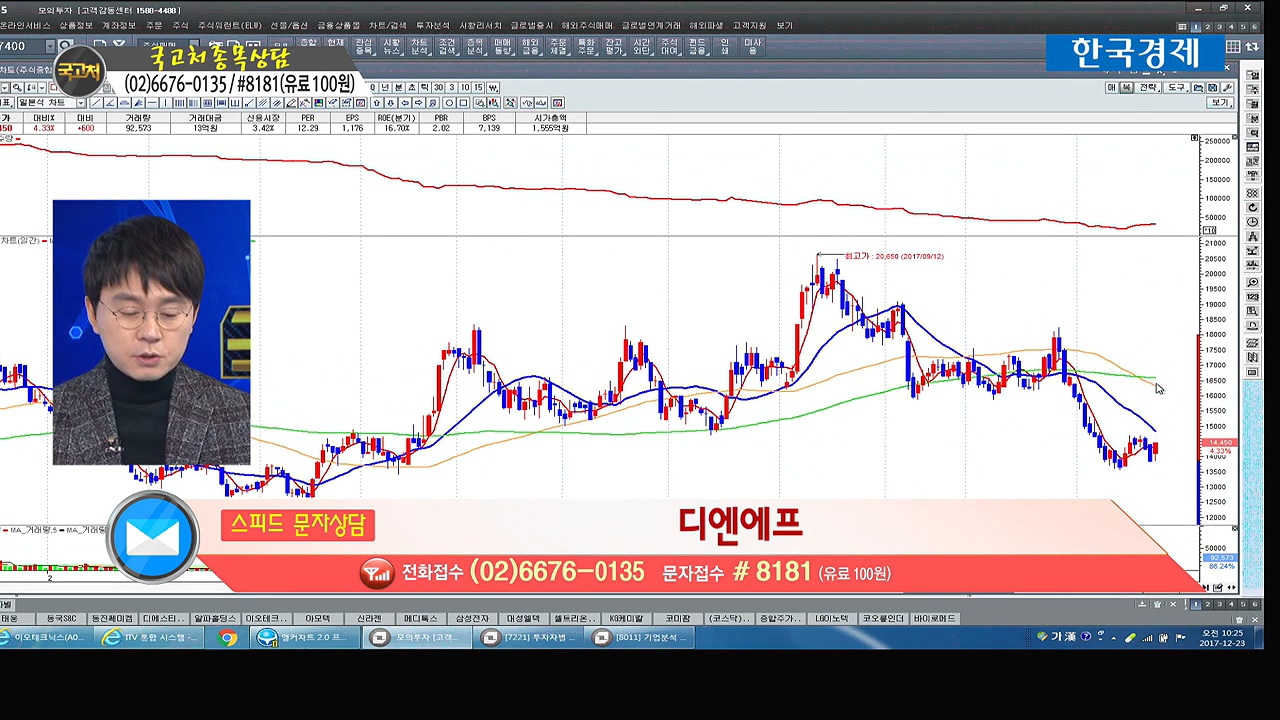Click the 시황뉴스 toolbar button
This screenshot has width=1280, height=720.
click(x=391, y=46)
